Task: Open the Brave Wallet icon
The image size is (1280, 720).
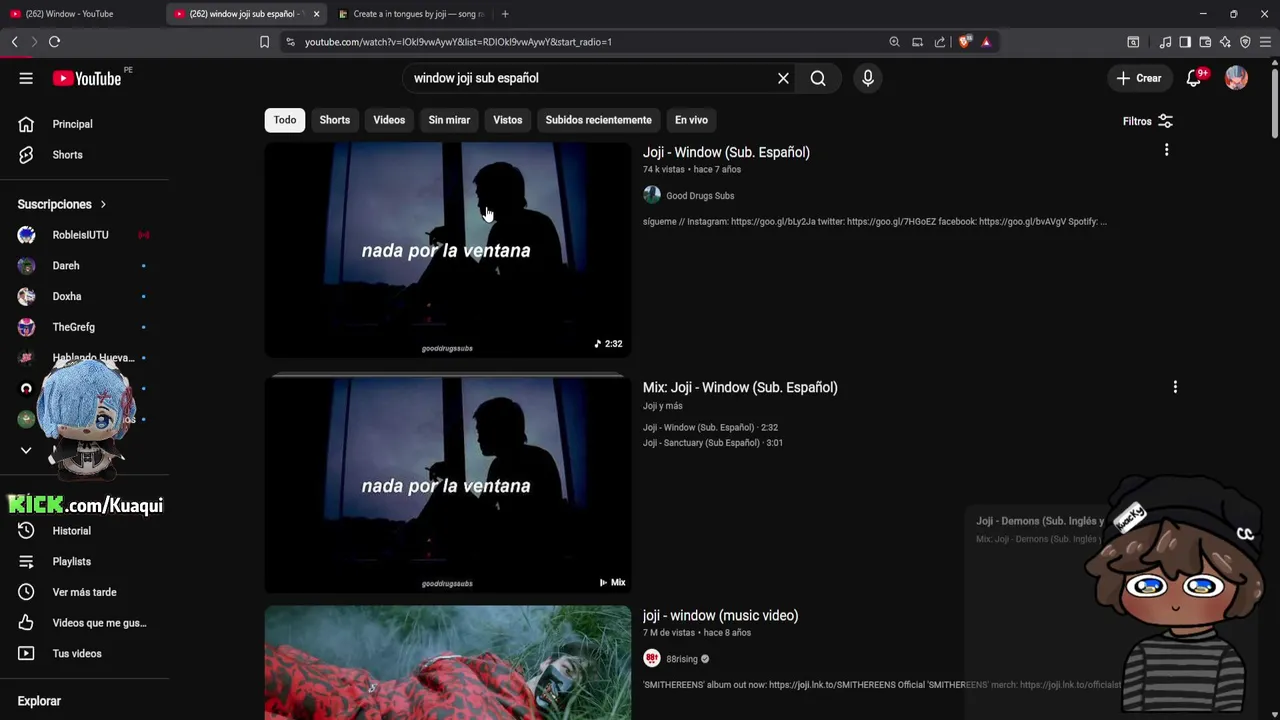Action: (1205, 42)
